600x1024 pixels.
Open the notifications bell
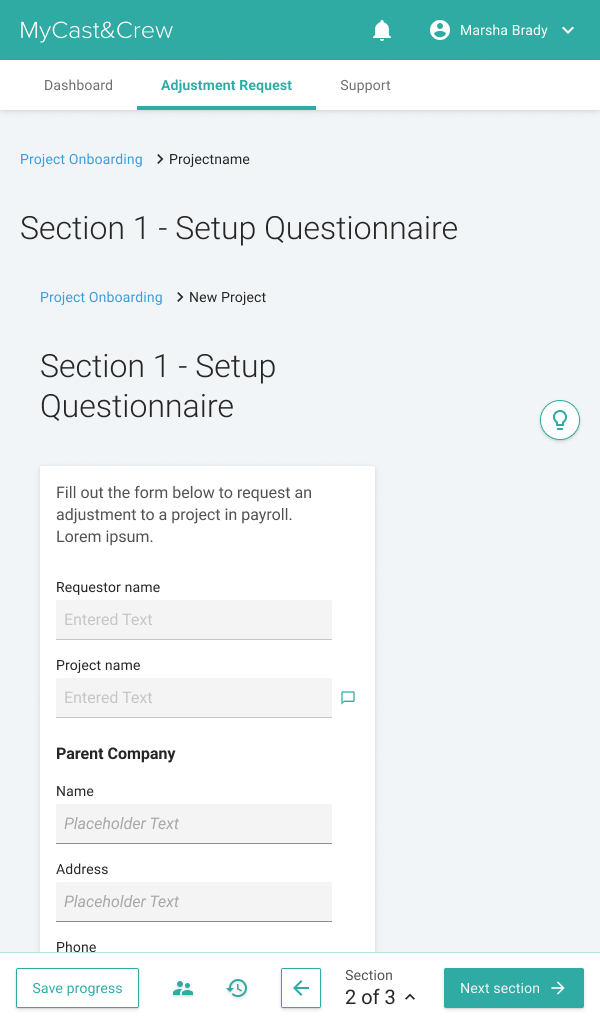382,30
